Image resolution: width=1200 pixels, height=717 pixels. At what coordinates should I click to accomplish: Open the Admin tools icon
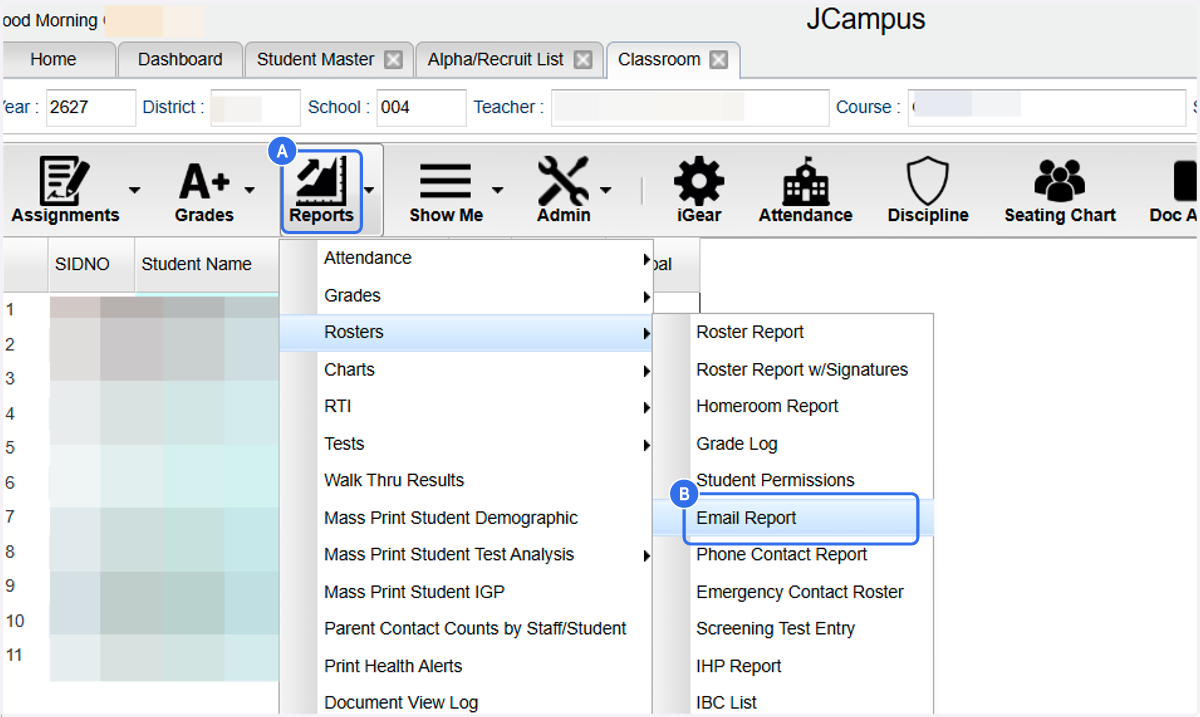coord(563,183)
